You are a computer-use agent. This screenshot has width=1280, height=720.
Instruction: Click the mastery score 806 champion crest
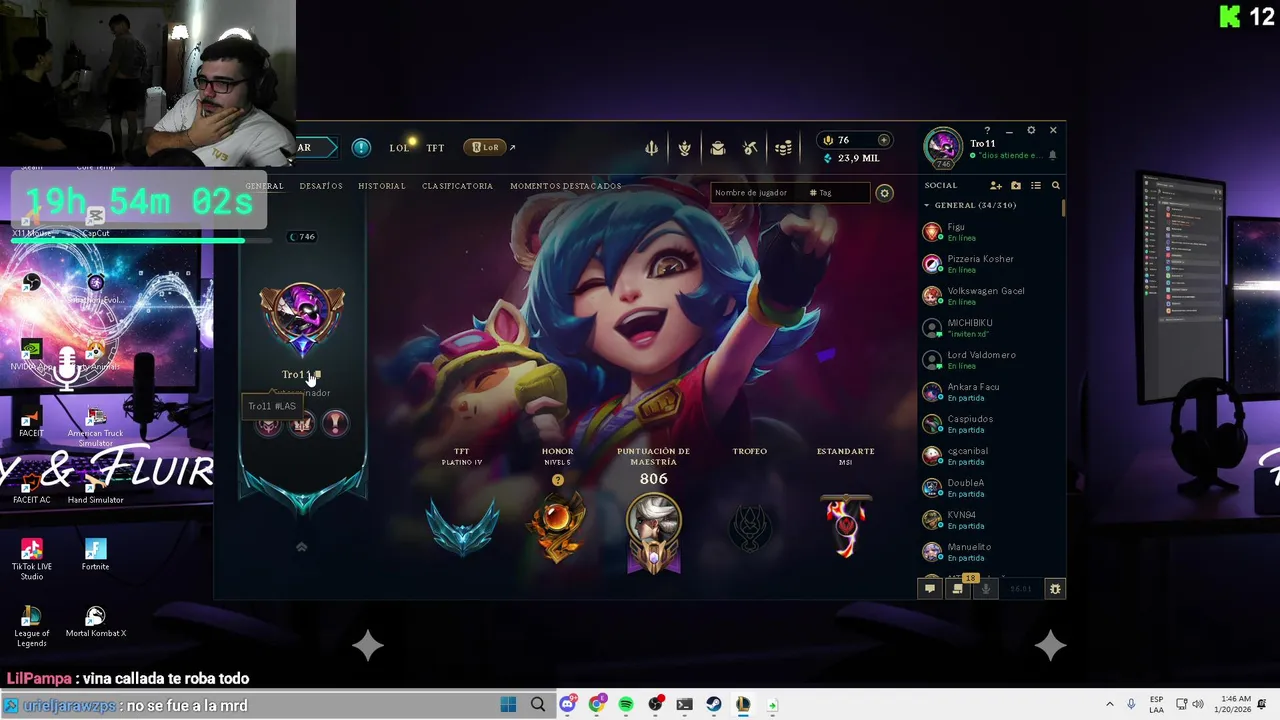point(653,534)
